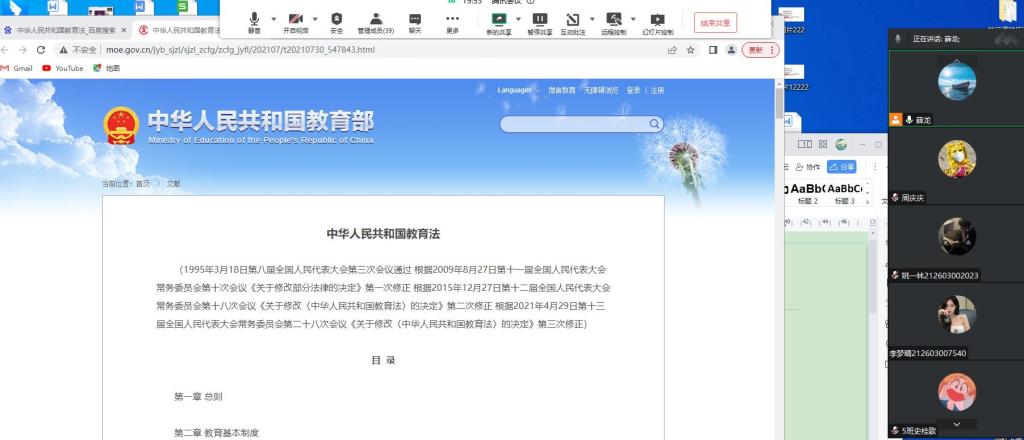Reload the current page
The image size is (1024, 440).
(40, 50)
